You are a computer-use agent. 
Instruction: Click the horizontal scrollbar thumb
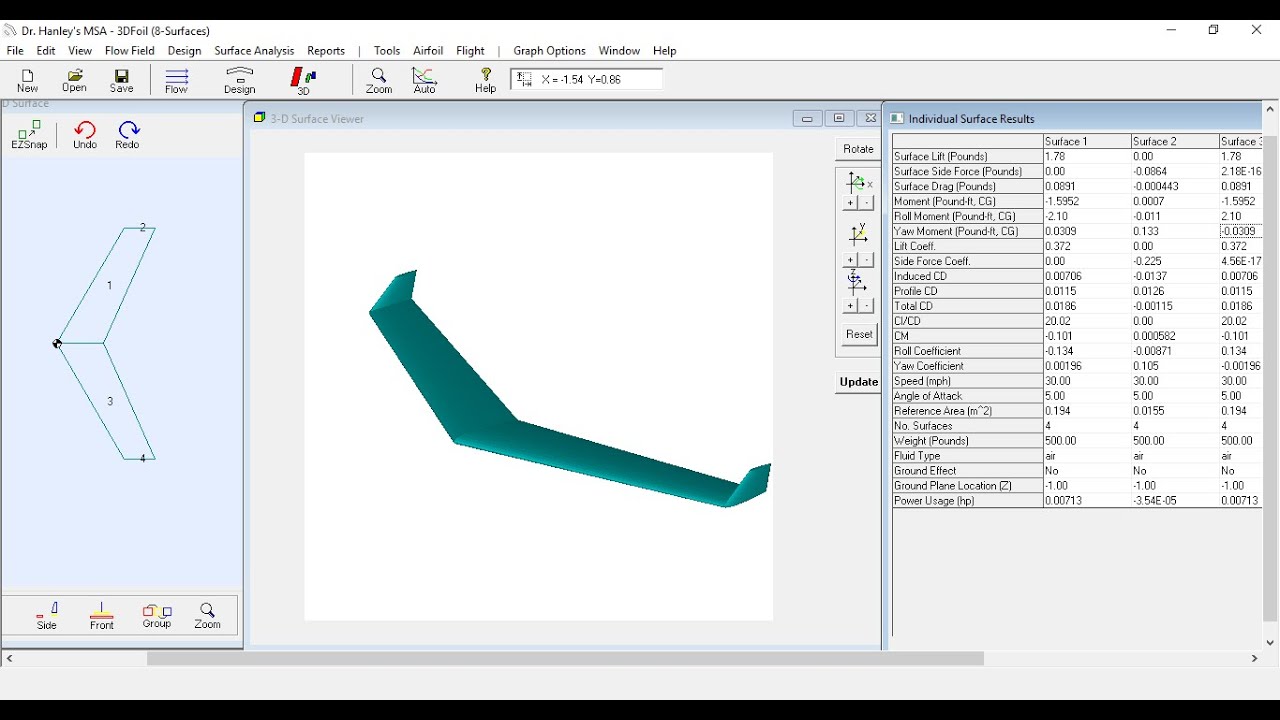click(566, 659)
